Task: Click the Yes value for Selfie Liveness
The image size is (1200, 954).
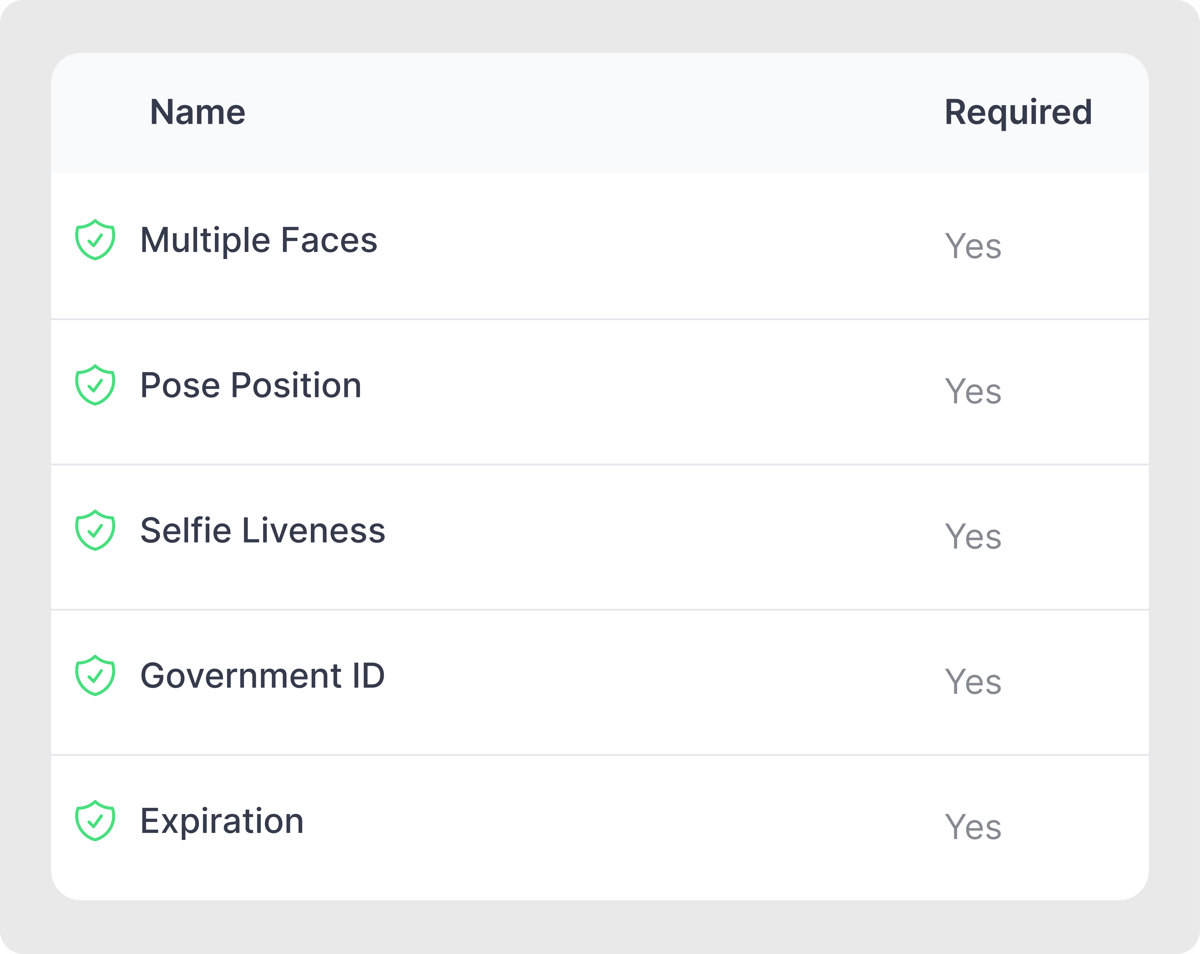Action: click(x=973, y=536)
